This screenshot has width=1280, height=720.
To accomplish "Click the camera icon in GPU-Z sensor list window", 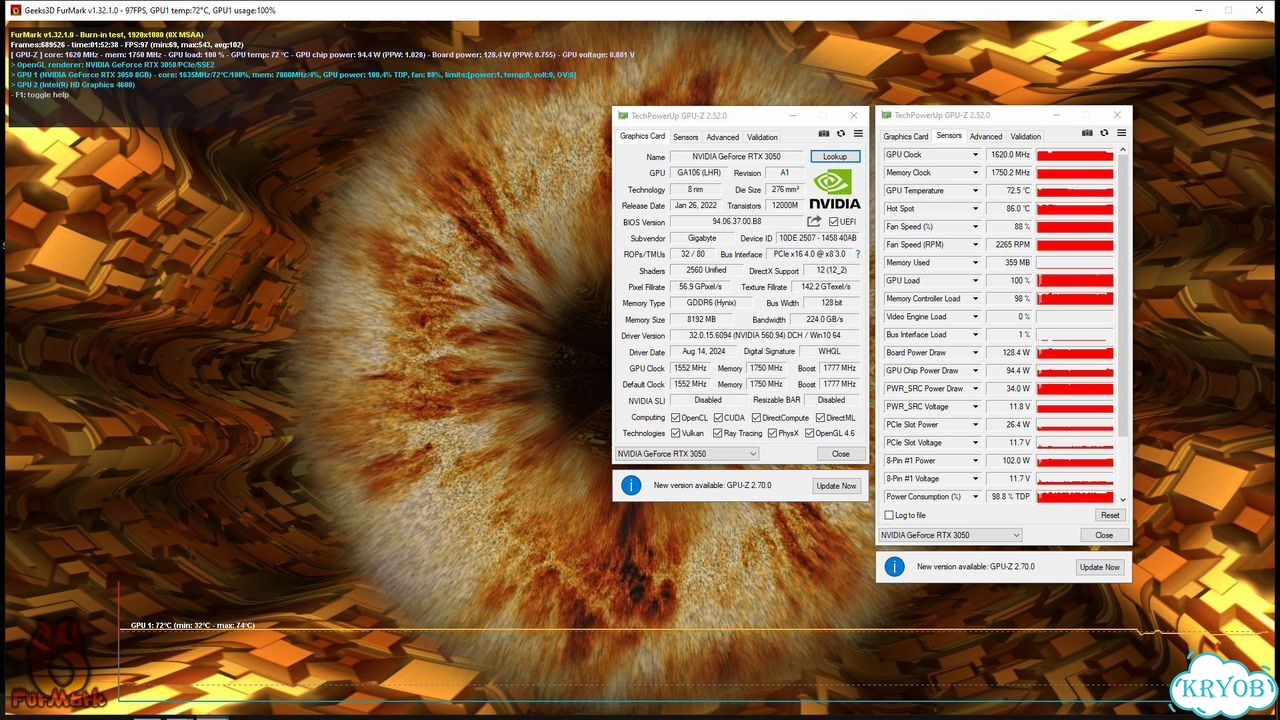I will (x=1087, y=133).
